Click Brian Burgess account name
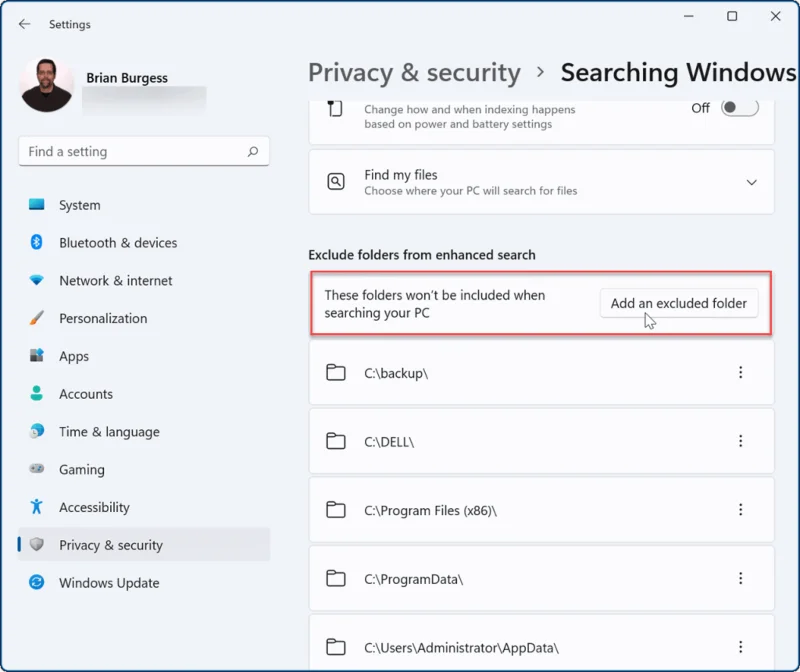The image size is (800, 672). click(x=127, y=78)
